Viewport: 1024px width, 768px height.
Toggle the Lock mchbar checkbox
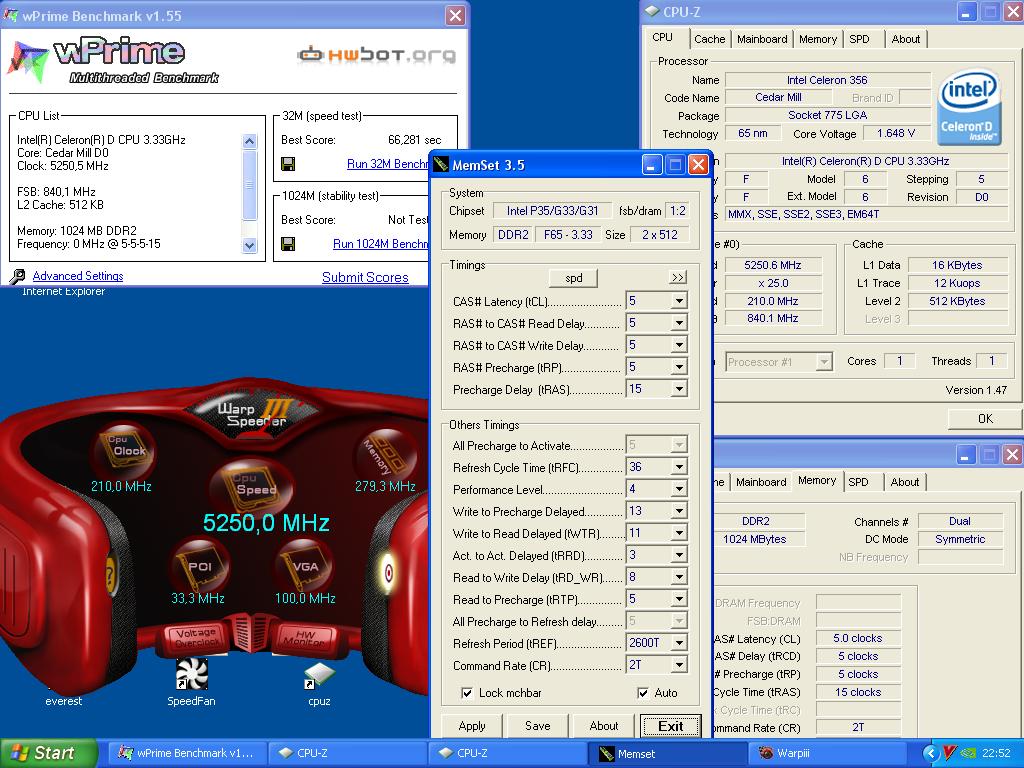coord(467,693)
